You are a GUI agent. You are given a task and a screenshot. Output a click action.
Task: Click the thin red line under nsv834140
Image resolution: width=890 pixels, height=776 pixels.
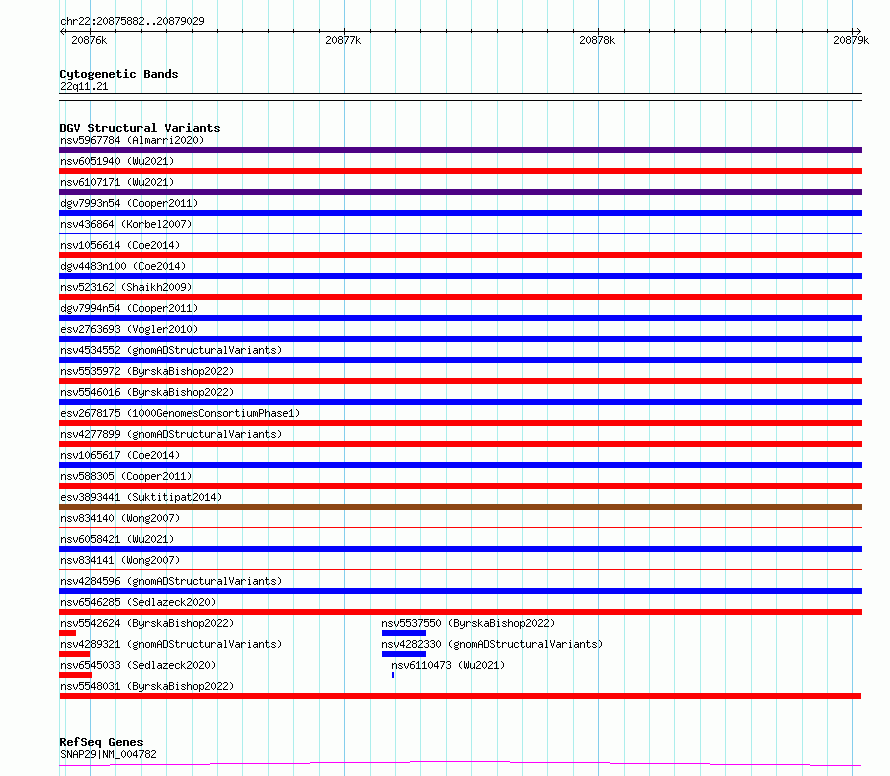point(460,527)
